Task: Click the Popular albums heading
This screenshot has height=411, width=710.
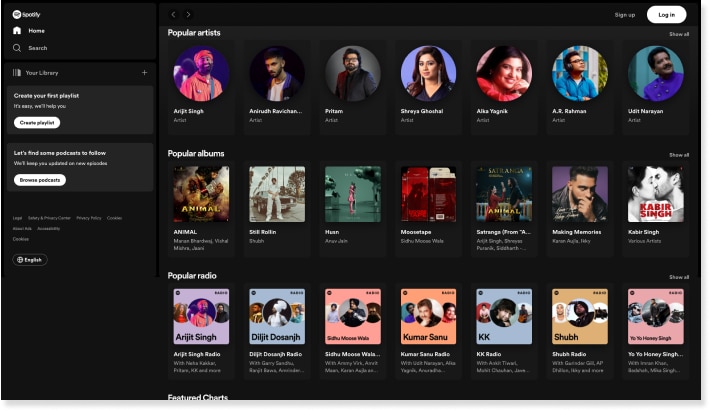Action: point(196,153)
